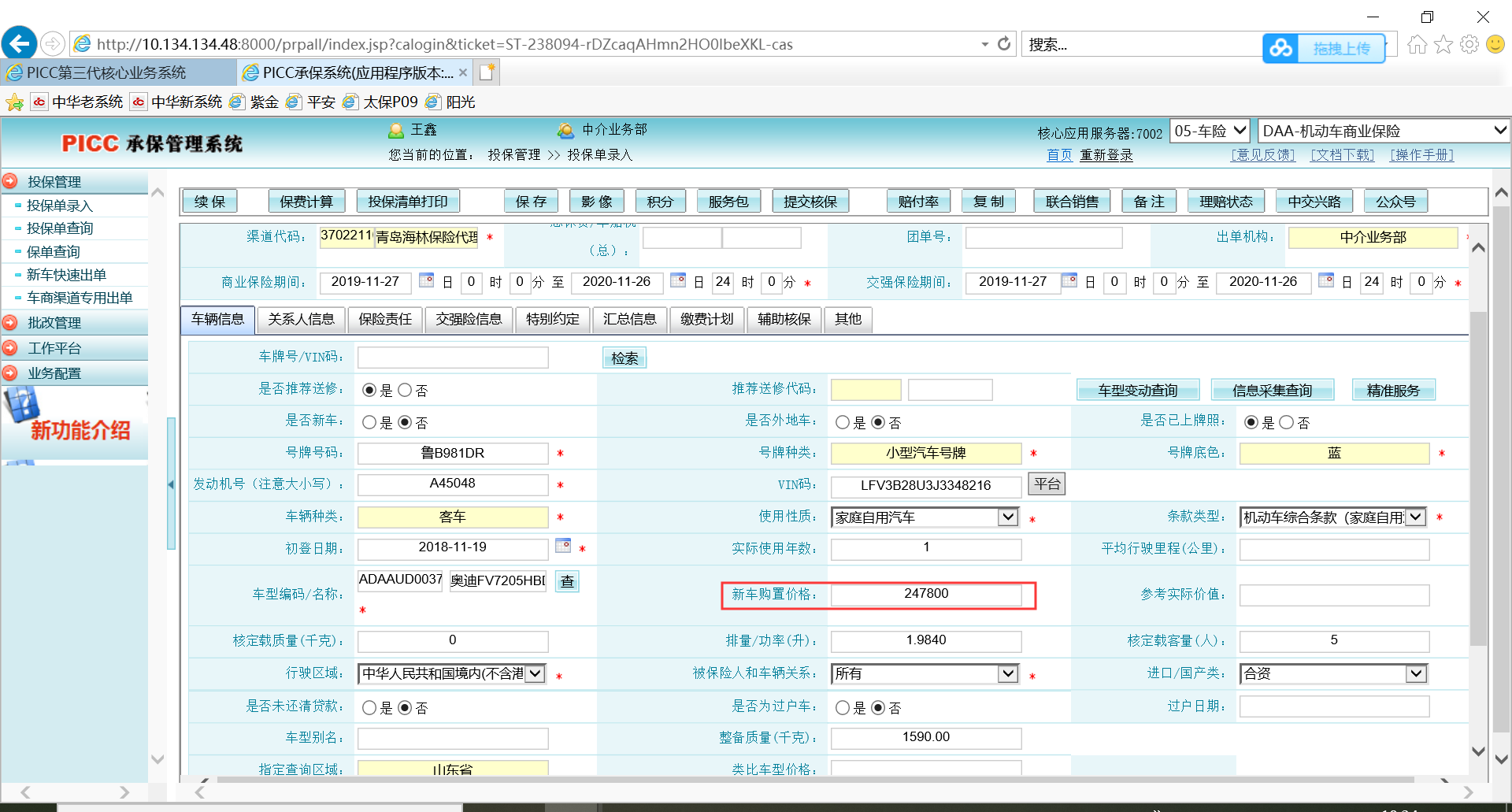The image size is (1512, 812).
Task: Open the 进口/国产类 dropdown
Action: [x=1416, y=673]
